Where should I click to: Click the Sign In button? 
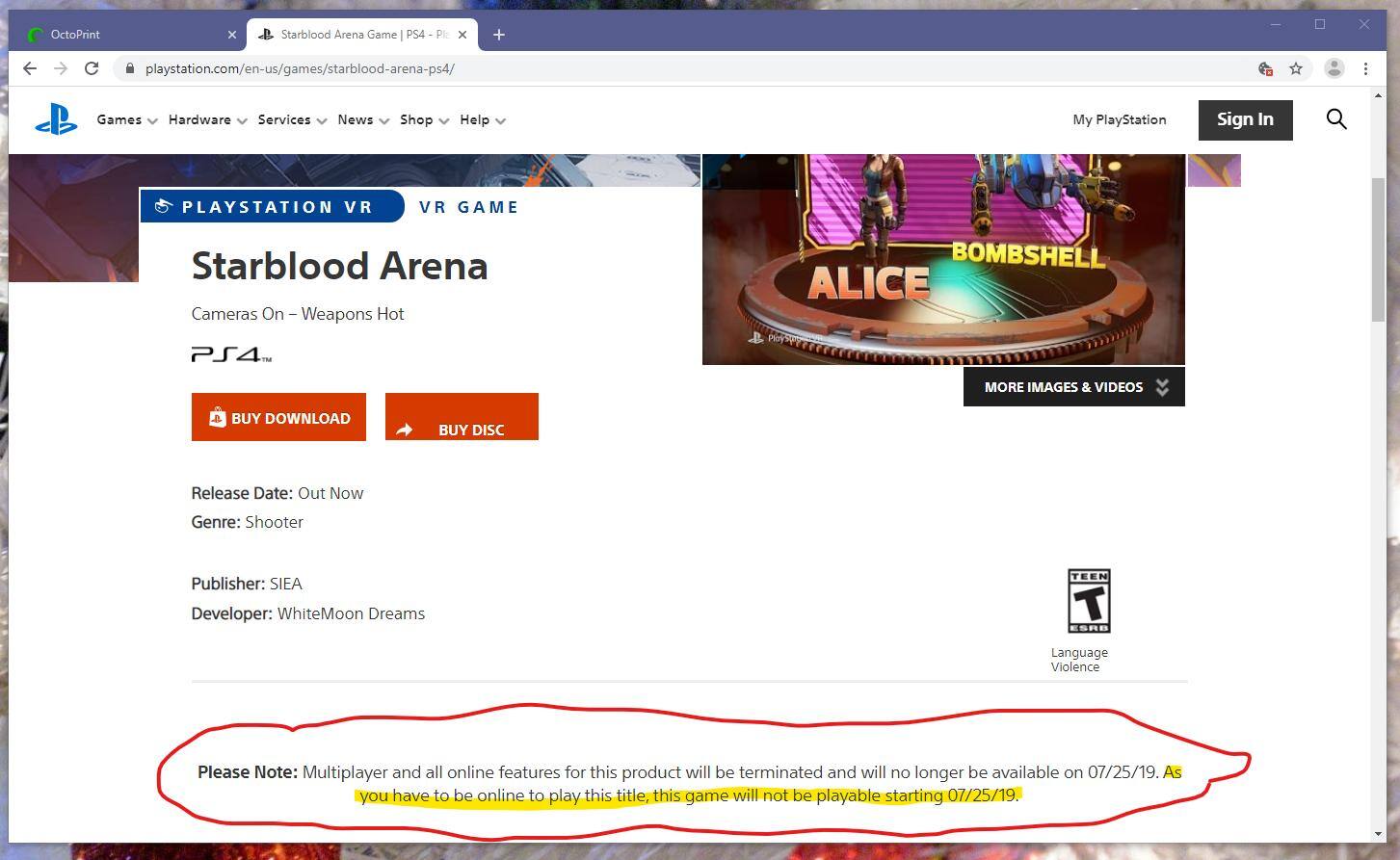1245,119
